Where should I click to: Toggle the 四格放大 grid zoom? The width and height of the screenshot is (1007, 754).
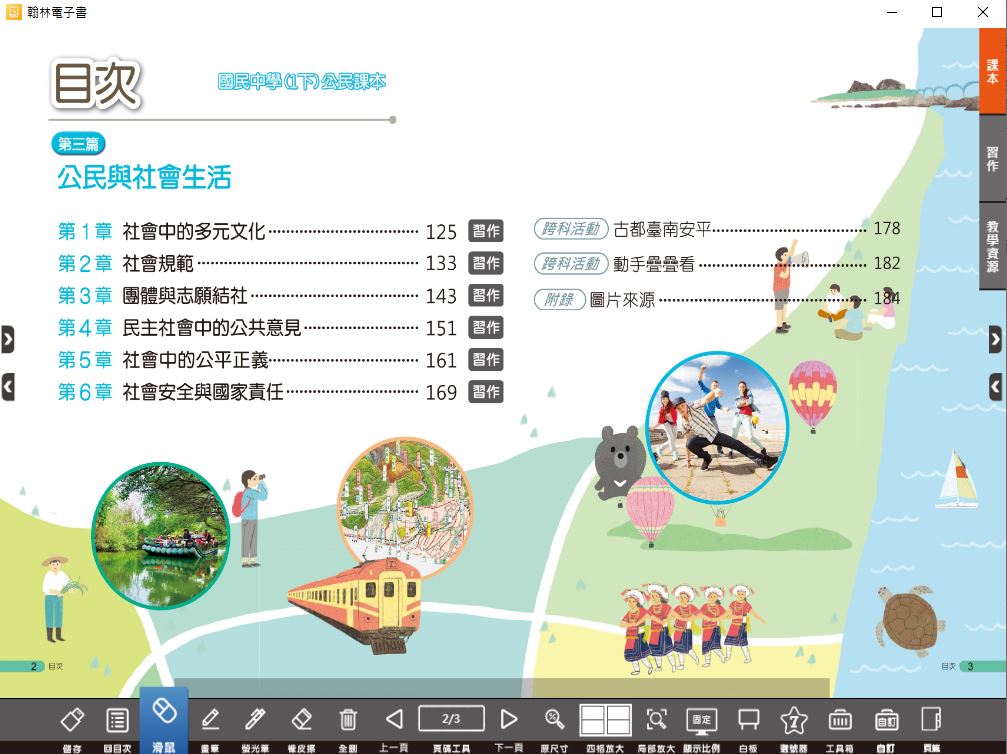606,720
